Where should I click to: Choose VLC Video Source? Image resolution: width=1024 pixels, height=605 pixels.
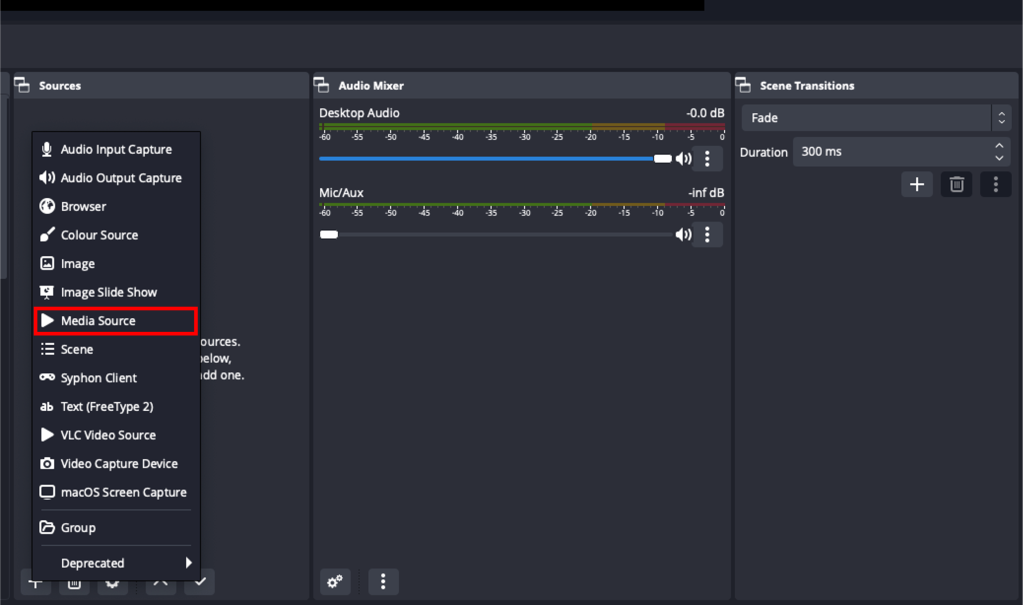[116, 435]
